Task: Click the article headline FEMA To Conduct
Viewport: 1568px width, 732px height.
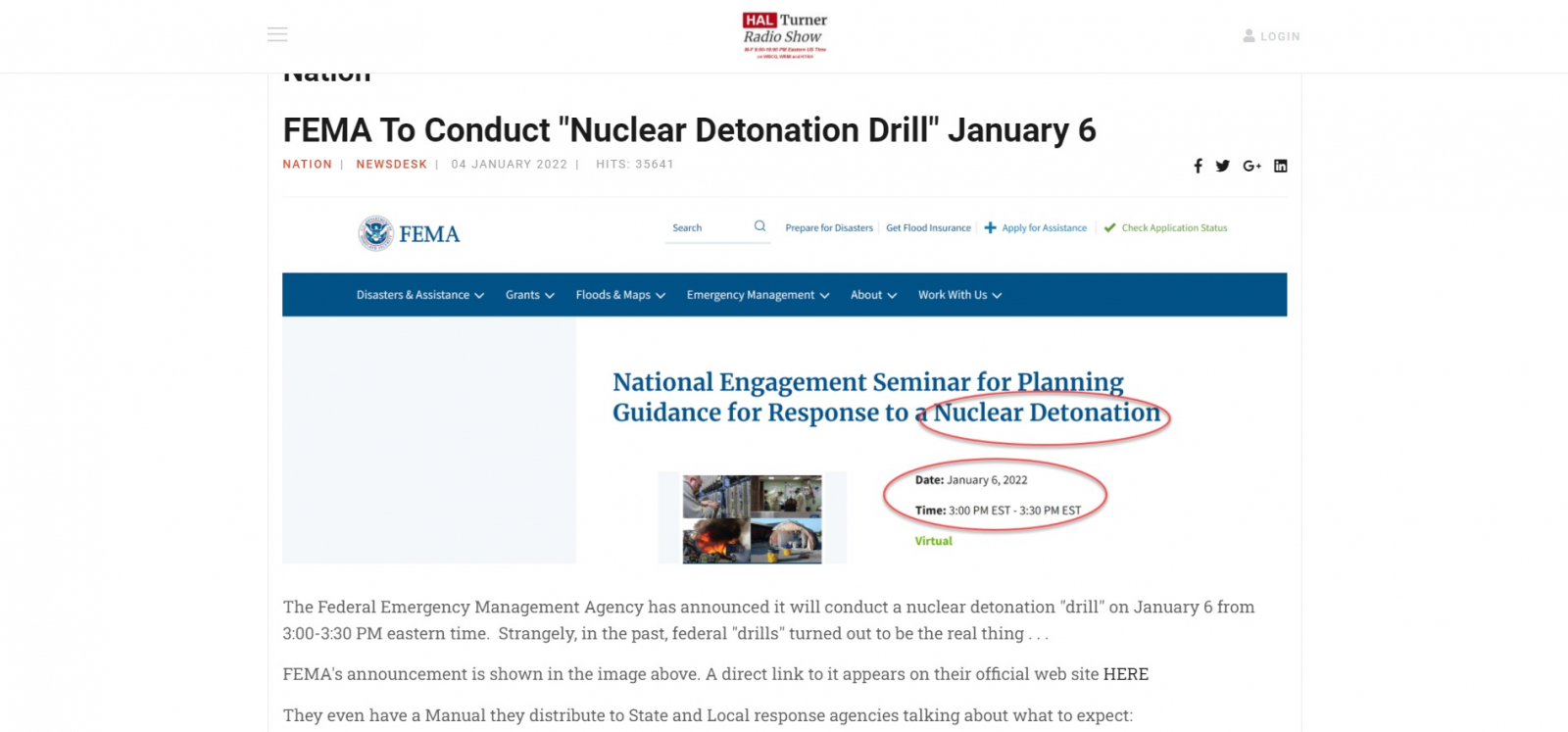Action: coord(689,129)
